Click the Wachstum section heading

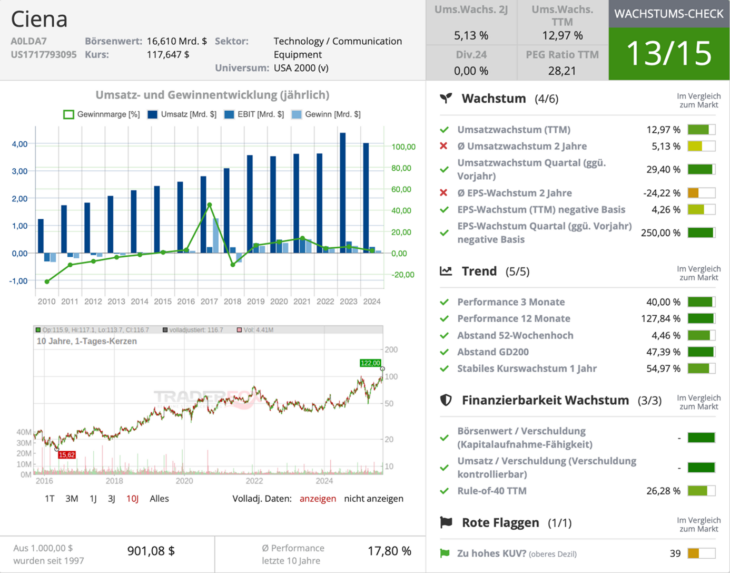click(x=493, y=98)
